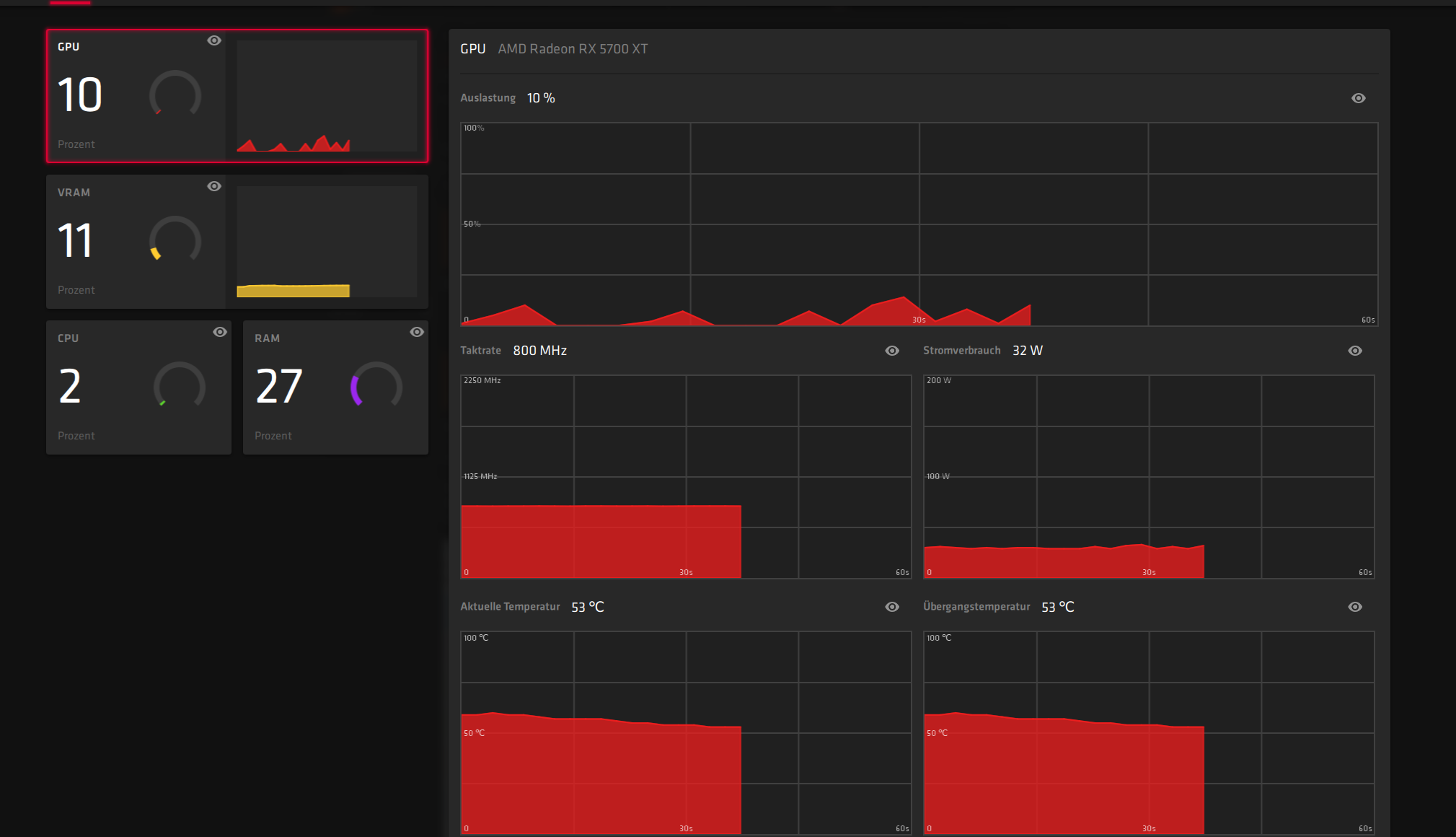Toggle GPU tile visibility eye icon
The width and height of the screenshot is (1456, 837).
click(x=214, y=40)
